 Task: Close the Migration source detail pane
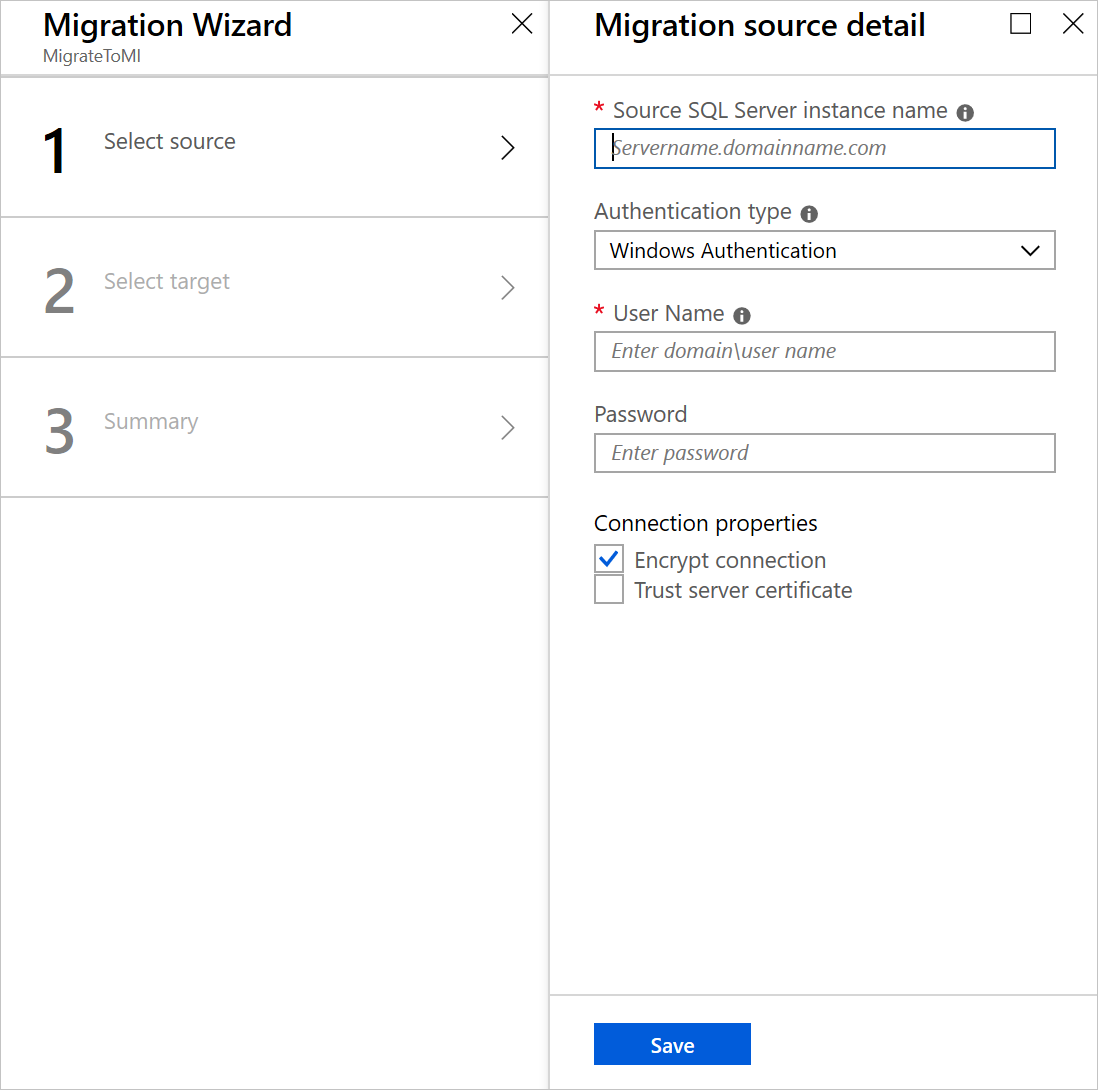pyautogui.click(x=1073, y=24)
